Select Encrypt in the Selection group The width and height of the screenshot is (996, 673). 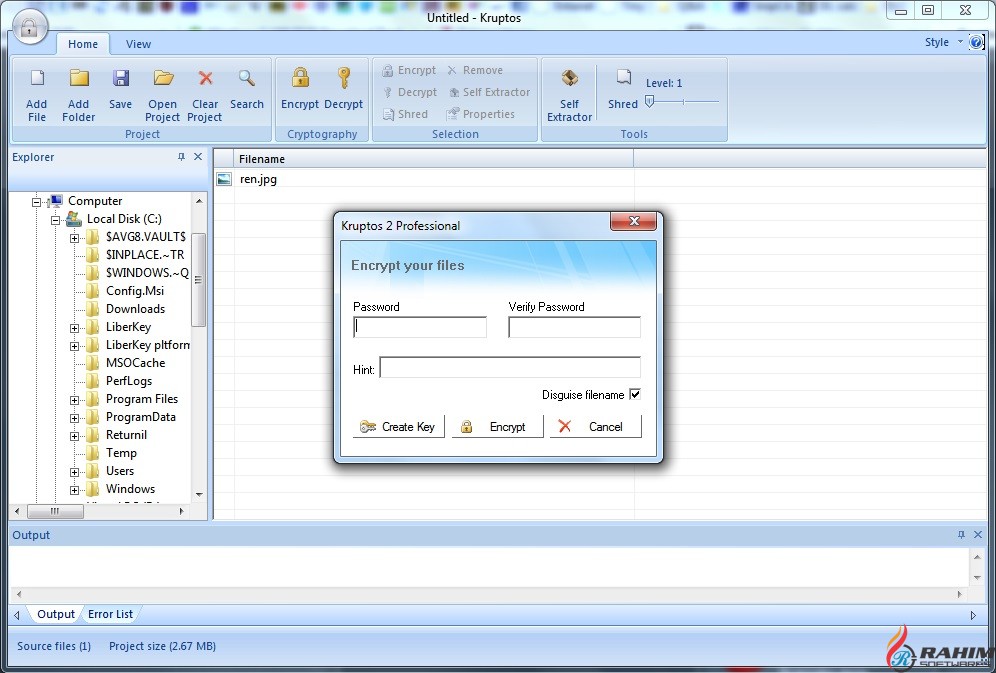coord(409,70)
